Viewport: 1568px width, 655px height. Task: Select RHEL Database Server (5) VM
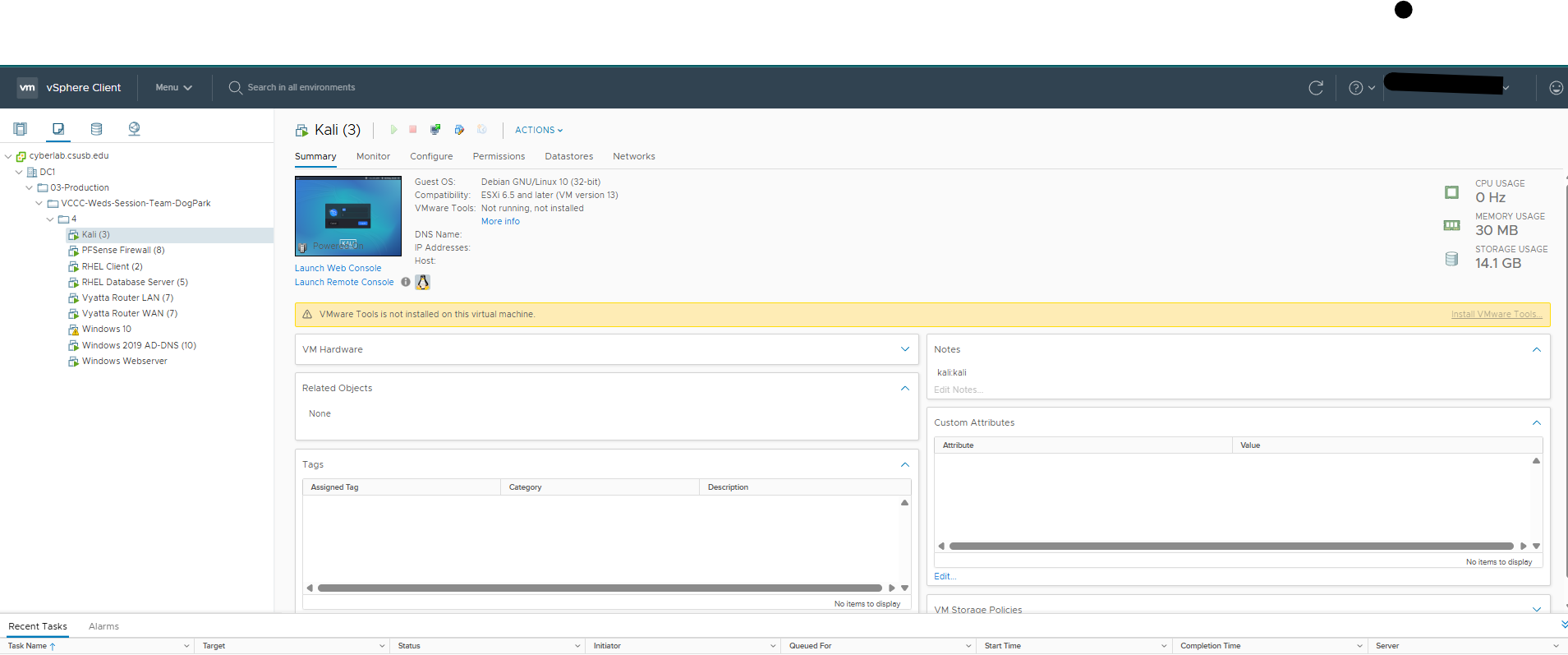click(x=135, y=282)
